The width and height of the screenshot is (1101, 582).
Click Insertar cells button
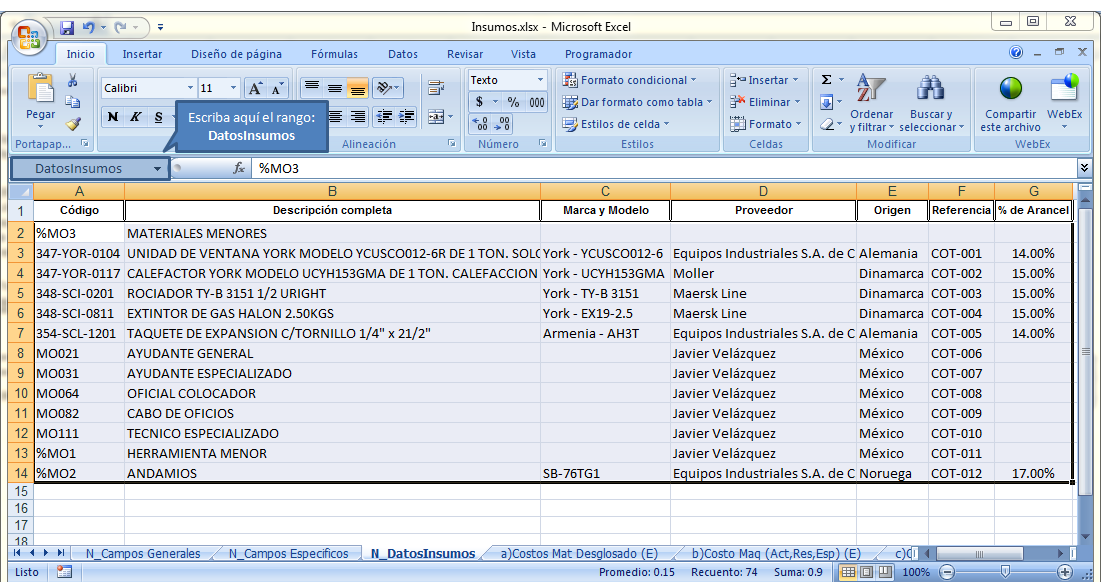765,80
